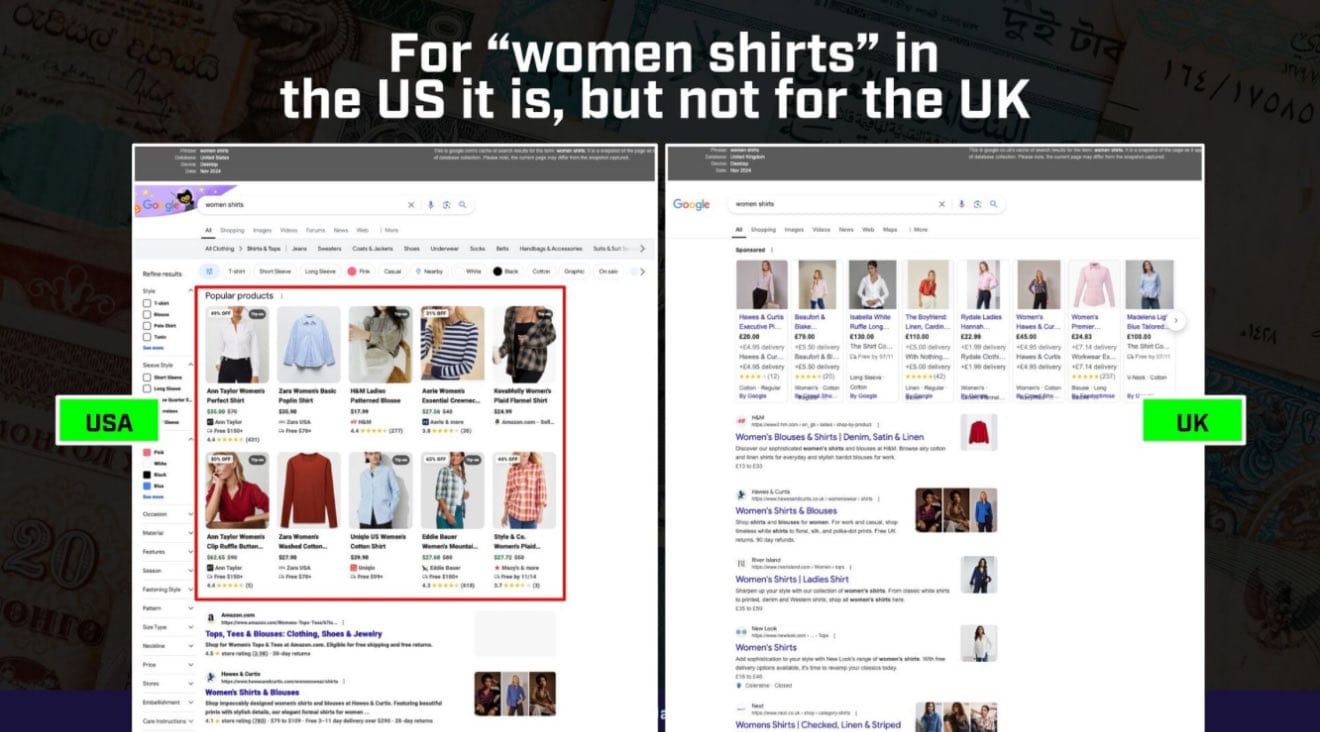The height and width of the screenshot is (732, 1320).
Task: Switch to the Shopping tab in the UK results
Action: 763,229
